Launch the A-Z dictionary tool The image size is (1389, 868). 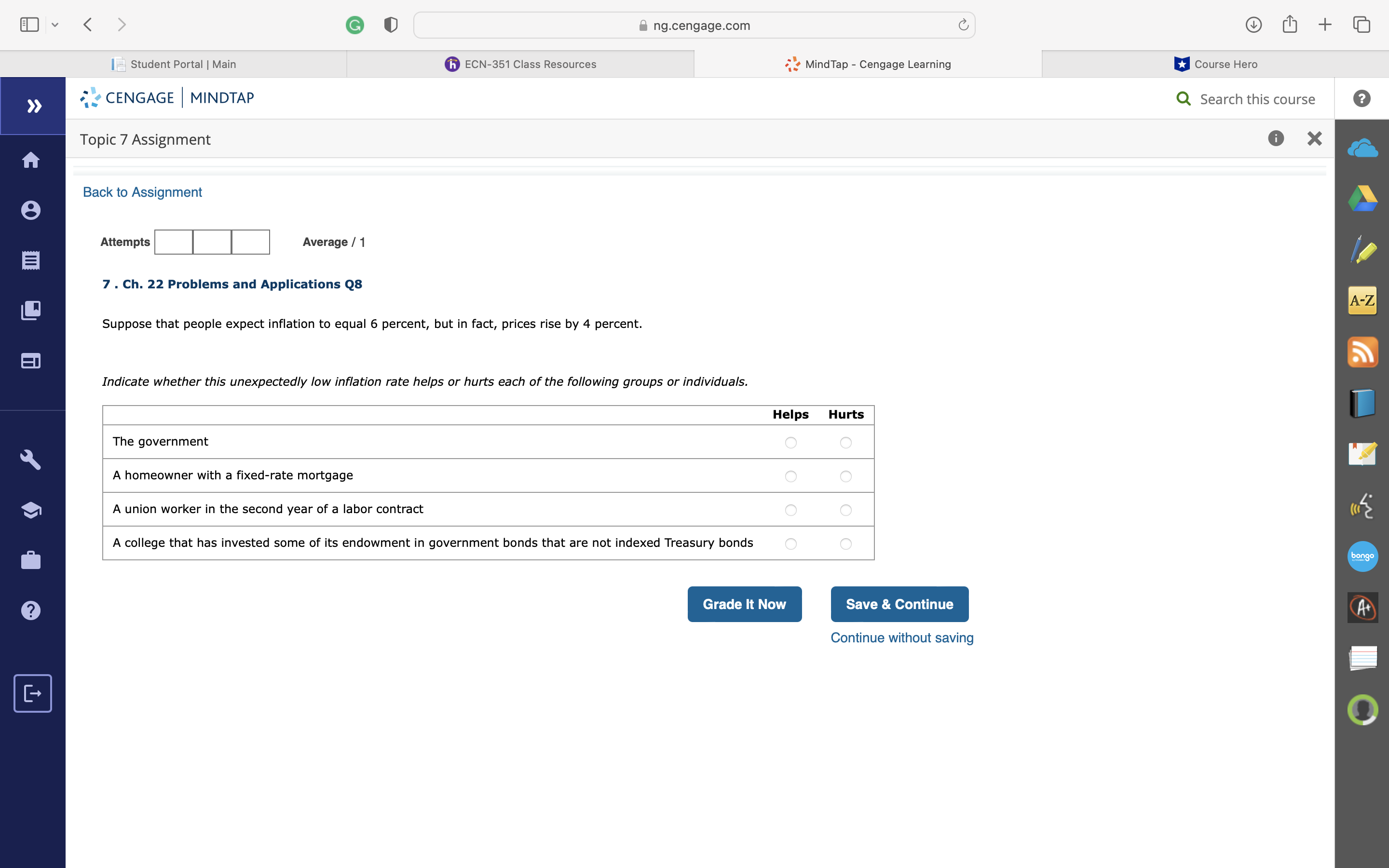[1362, 299]
